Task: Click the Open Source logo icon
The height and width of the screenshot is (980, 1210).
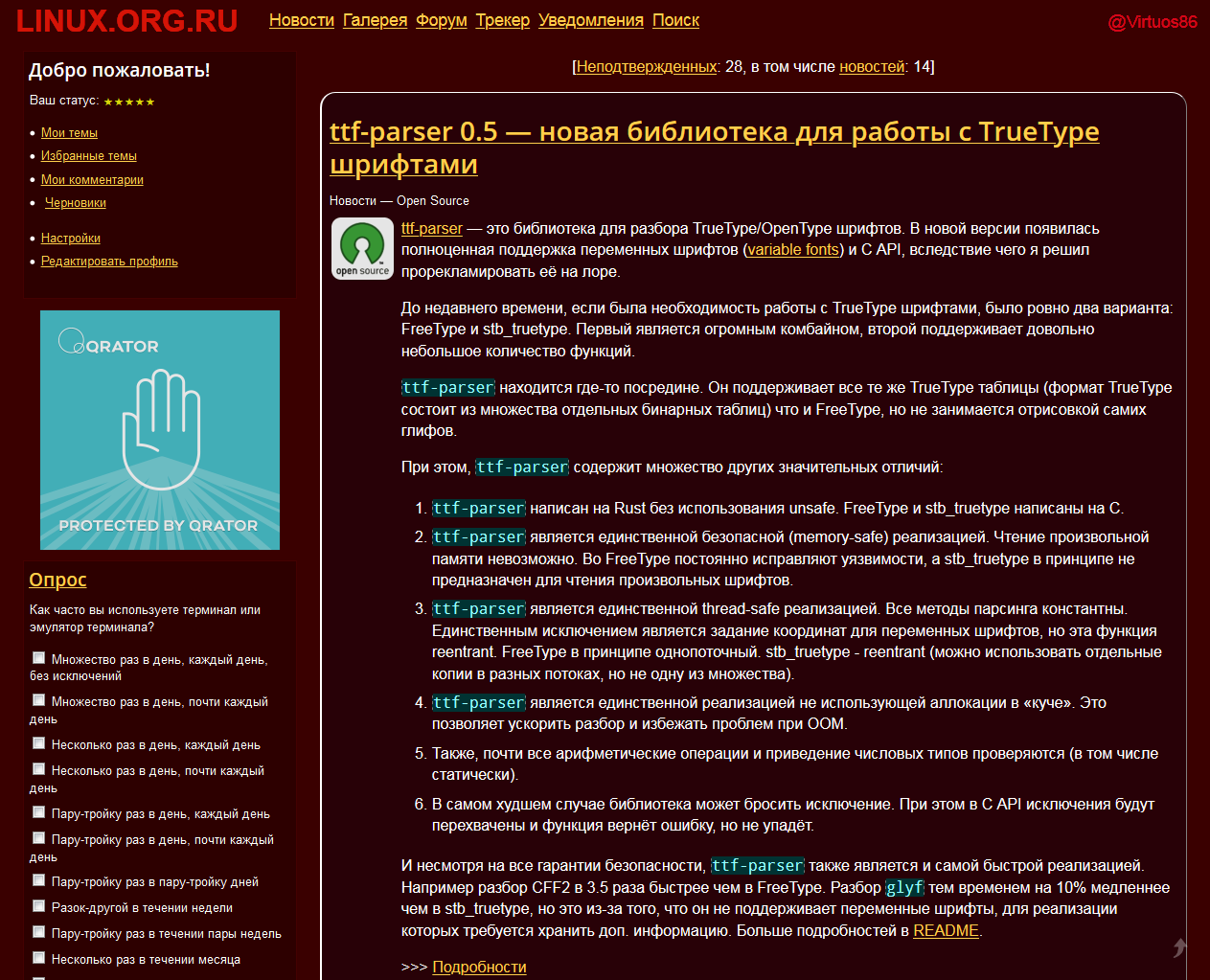Action: (x=362, y=248)
